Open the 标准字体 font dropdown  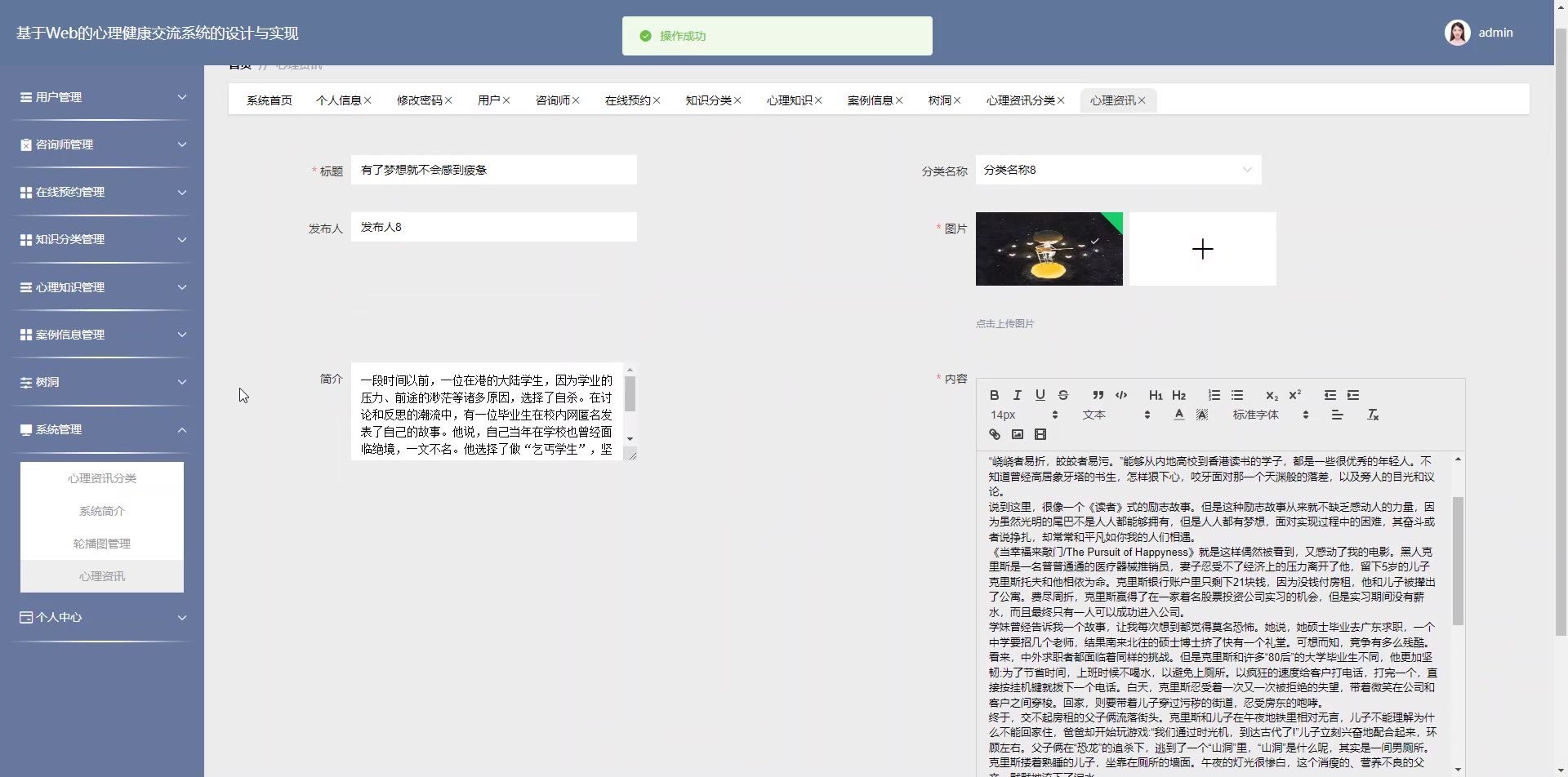(x=1271, y=415)
